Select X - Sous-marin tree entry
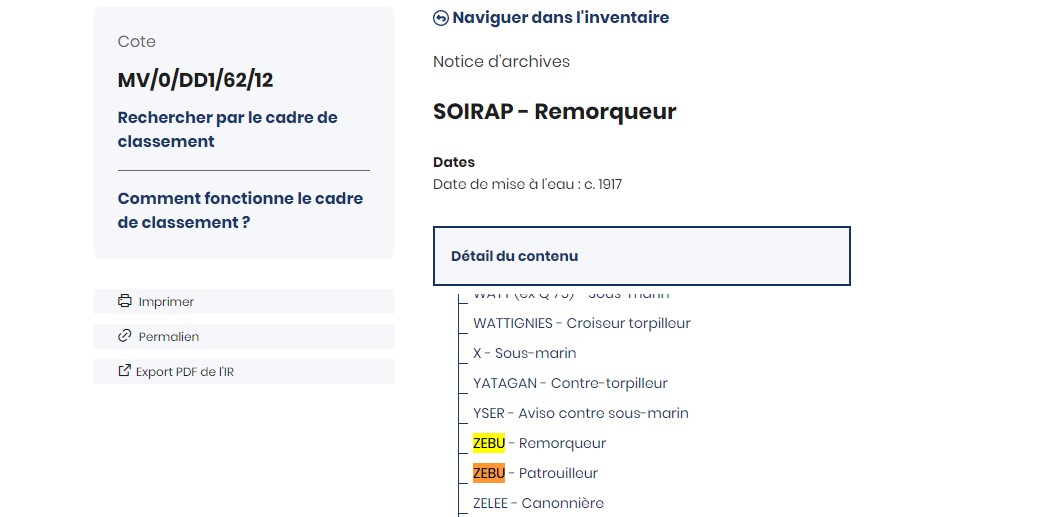 [x=524, y=353]
